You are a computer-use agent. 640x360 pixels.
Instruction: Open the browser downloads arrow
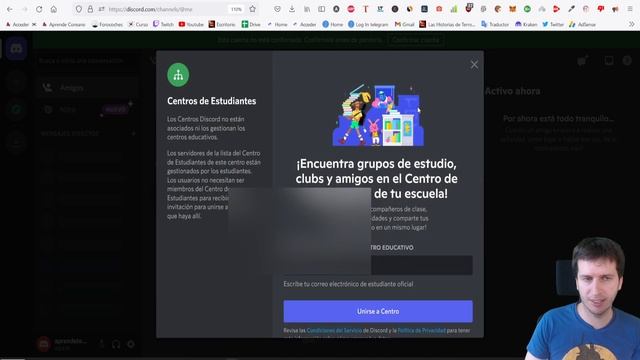[292, 9]
